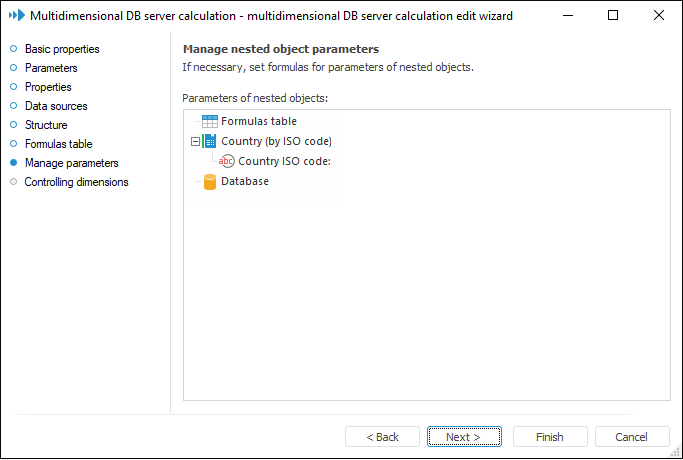Click the Country ISO code parameter icon
683x460 pixels.
coord(227,161)
